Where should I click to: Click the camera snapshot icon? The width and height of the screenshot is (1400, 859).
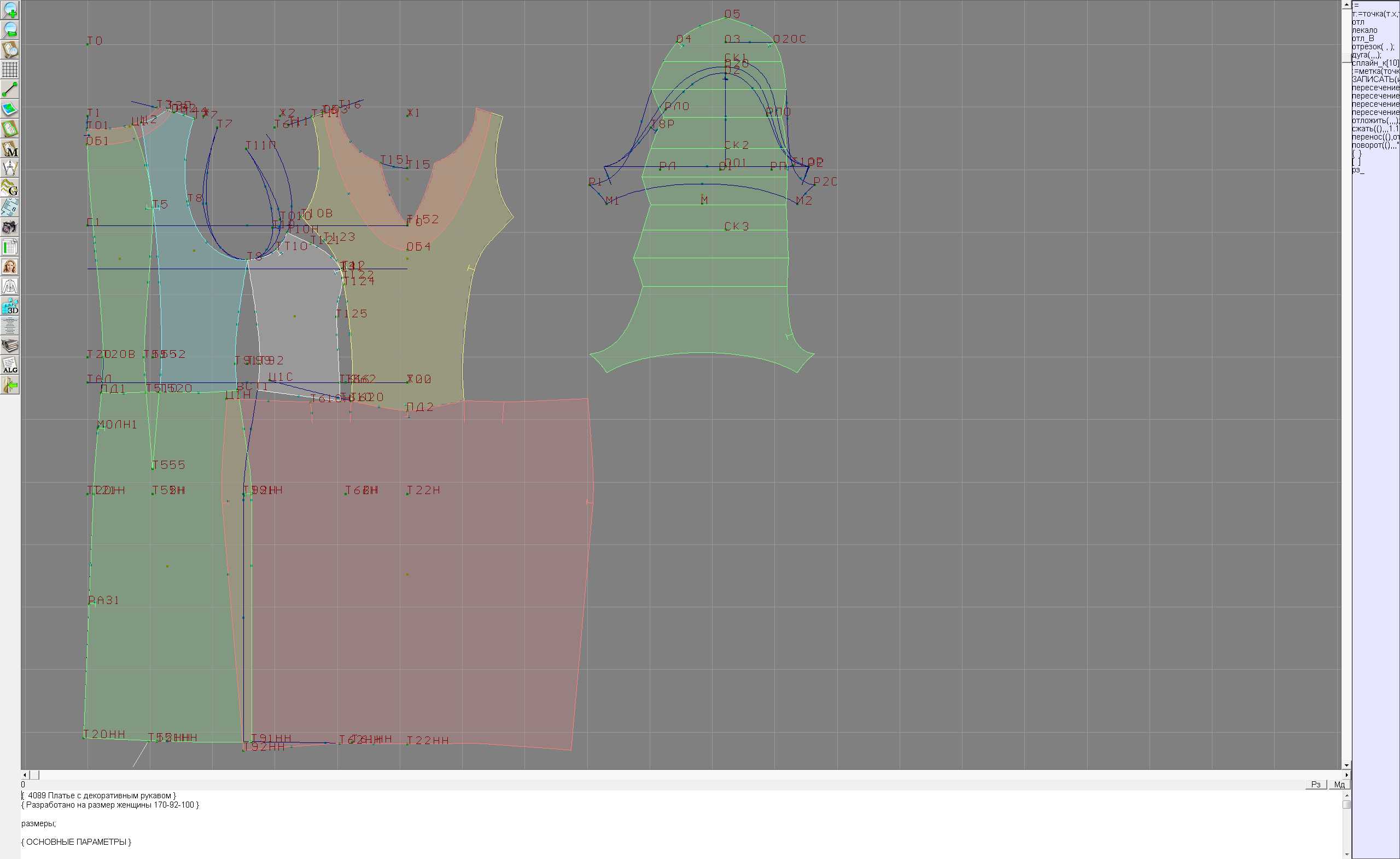[10, 228]
